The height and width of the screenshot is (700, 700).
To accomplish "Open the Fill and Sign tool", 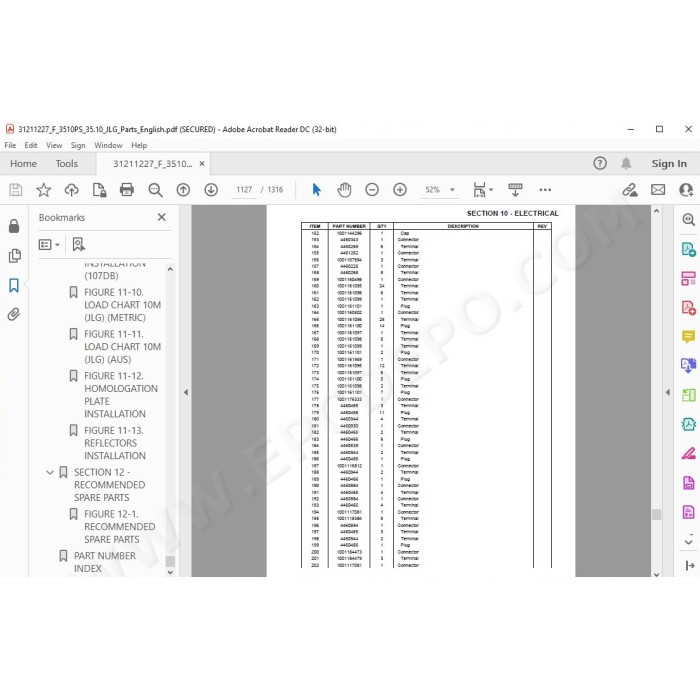I will pyautogui.click(x=688, y=454).
